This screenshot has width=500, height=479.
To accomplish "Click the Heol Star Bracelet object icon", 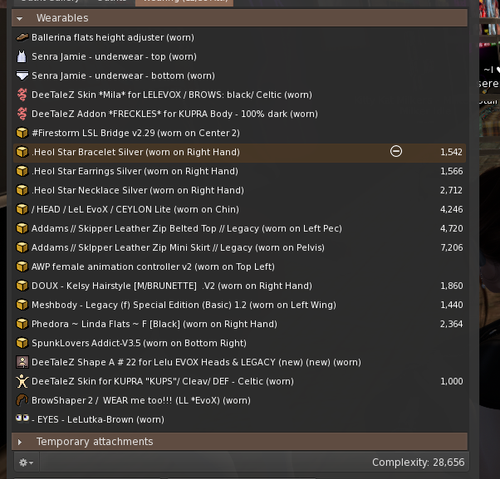I will click(22, 152).
